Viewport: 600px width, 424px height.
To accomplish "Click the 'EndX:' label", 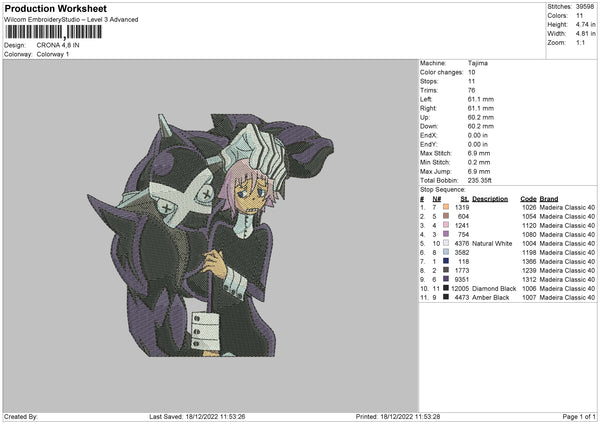I will (x=428, y=135).
